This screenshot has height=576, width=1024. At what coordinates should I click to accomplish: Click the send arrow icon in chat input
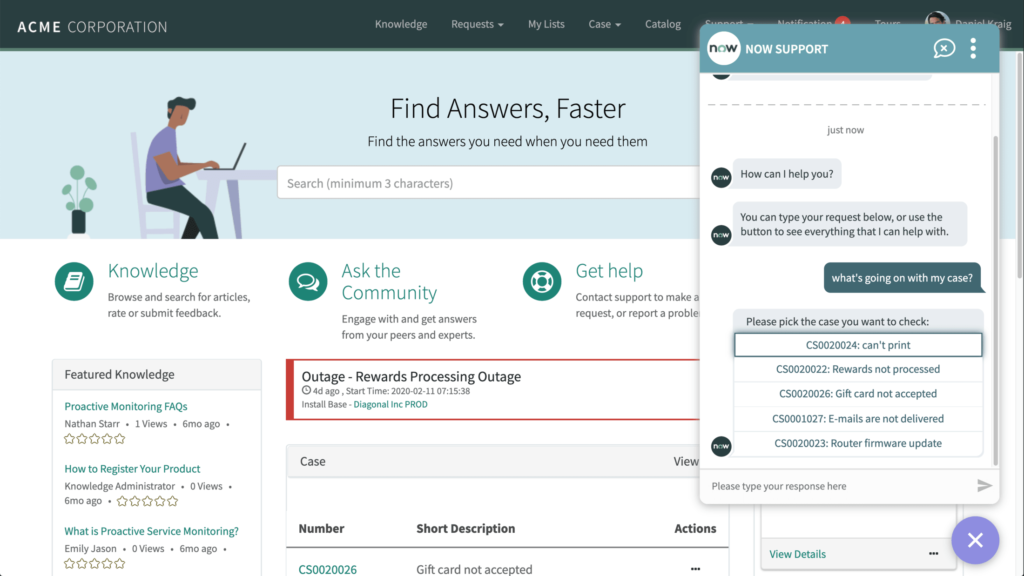[984, 487]
